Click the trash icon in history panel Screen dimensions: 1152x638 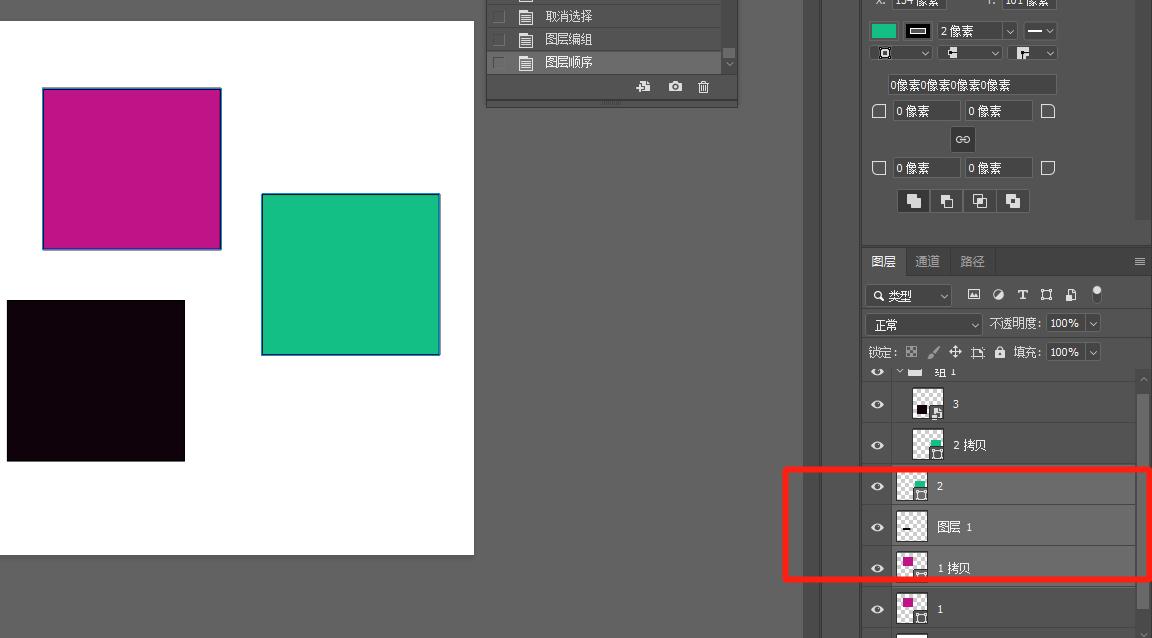click(703, 87)
